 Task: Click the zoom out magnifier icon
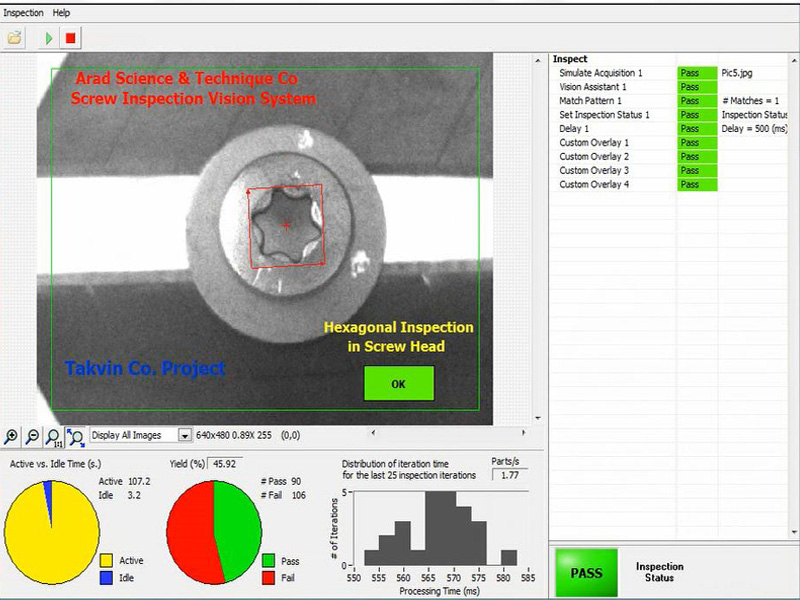point(32,436)
